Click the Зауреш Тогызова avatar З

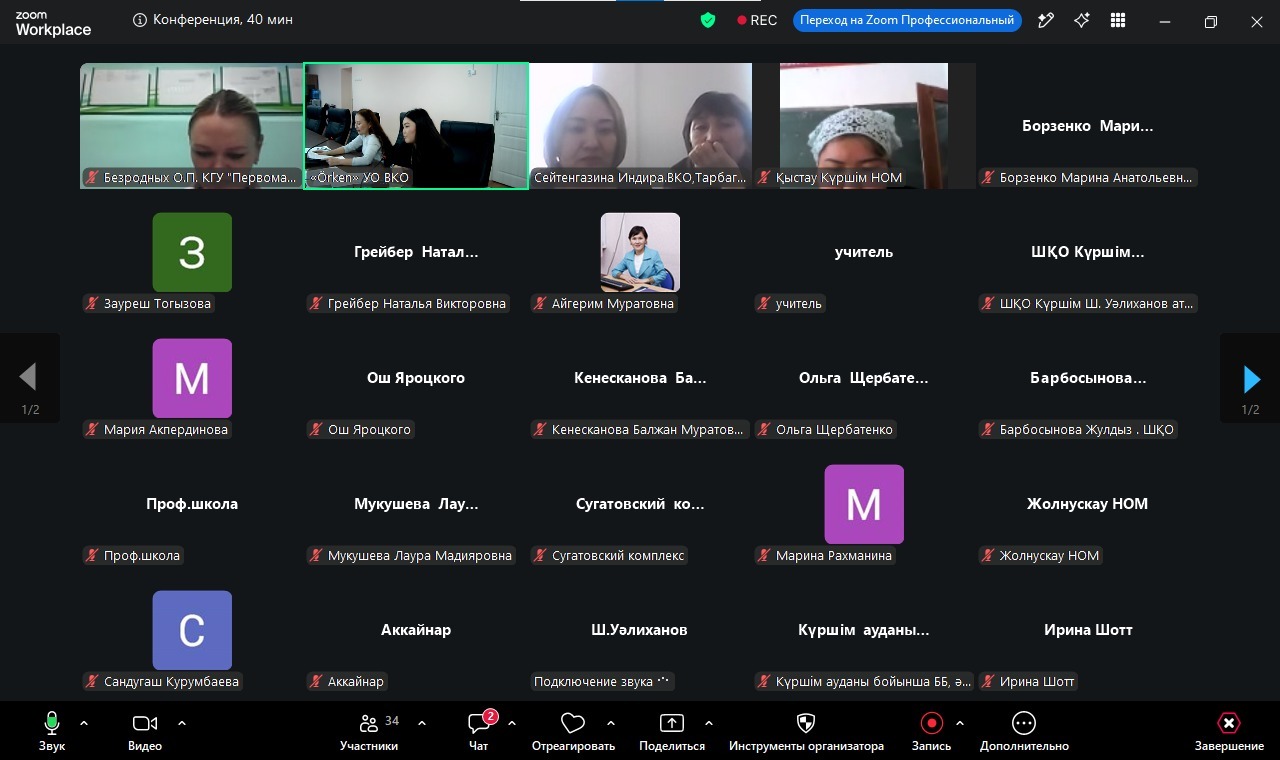[x=192, y=252]
